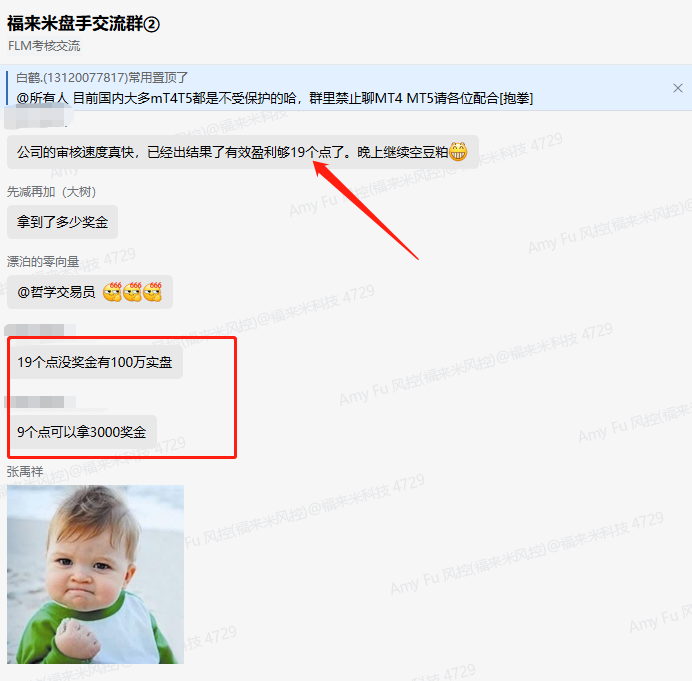The height and width of the screenshot is (681, 692).
Task: Click the blurred sender name under pinned banner
Action: click(39, 117)
